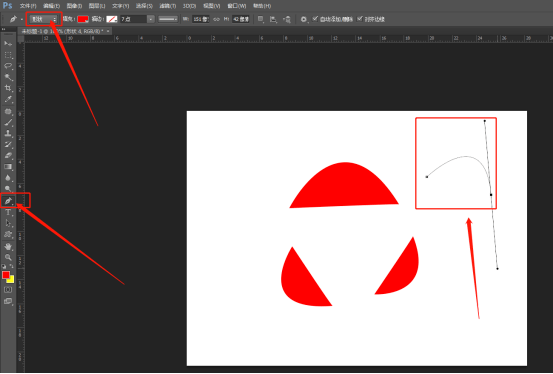Open the Image menu

coord(74,6)
